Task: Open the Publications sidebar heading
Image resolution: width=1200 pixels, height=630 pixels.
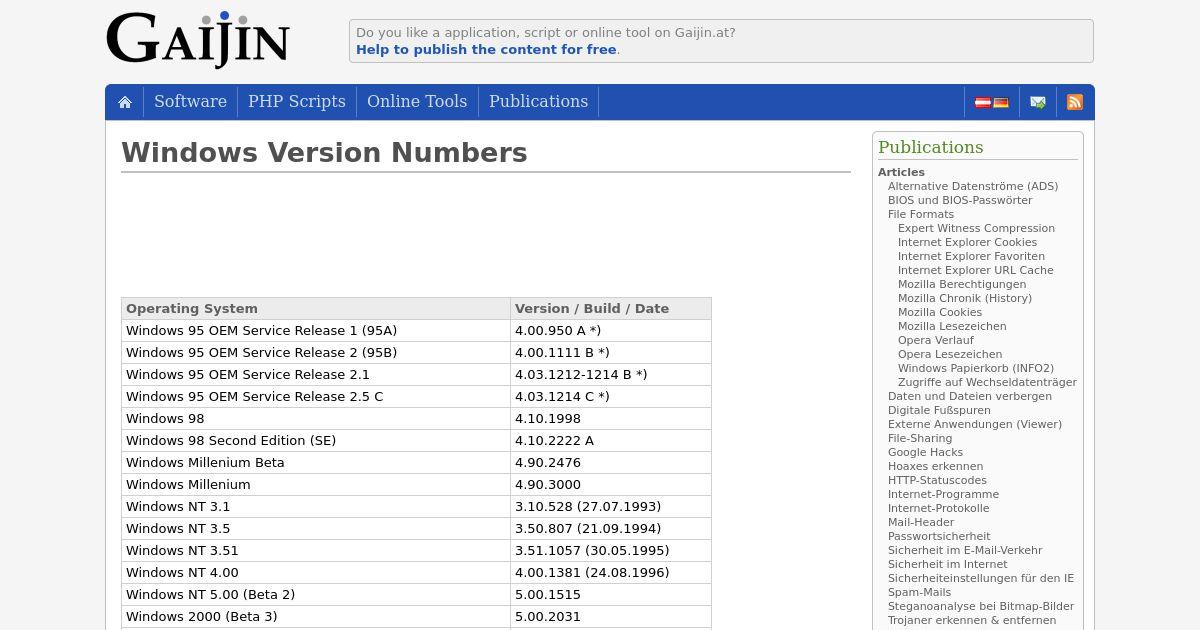Action: (x=931, y=147)
